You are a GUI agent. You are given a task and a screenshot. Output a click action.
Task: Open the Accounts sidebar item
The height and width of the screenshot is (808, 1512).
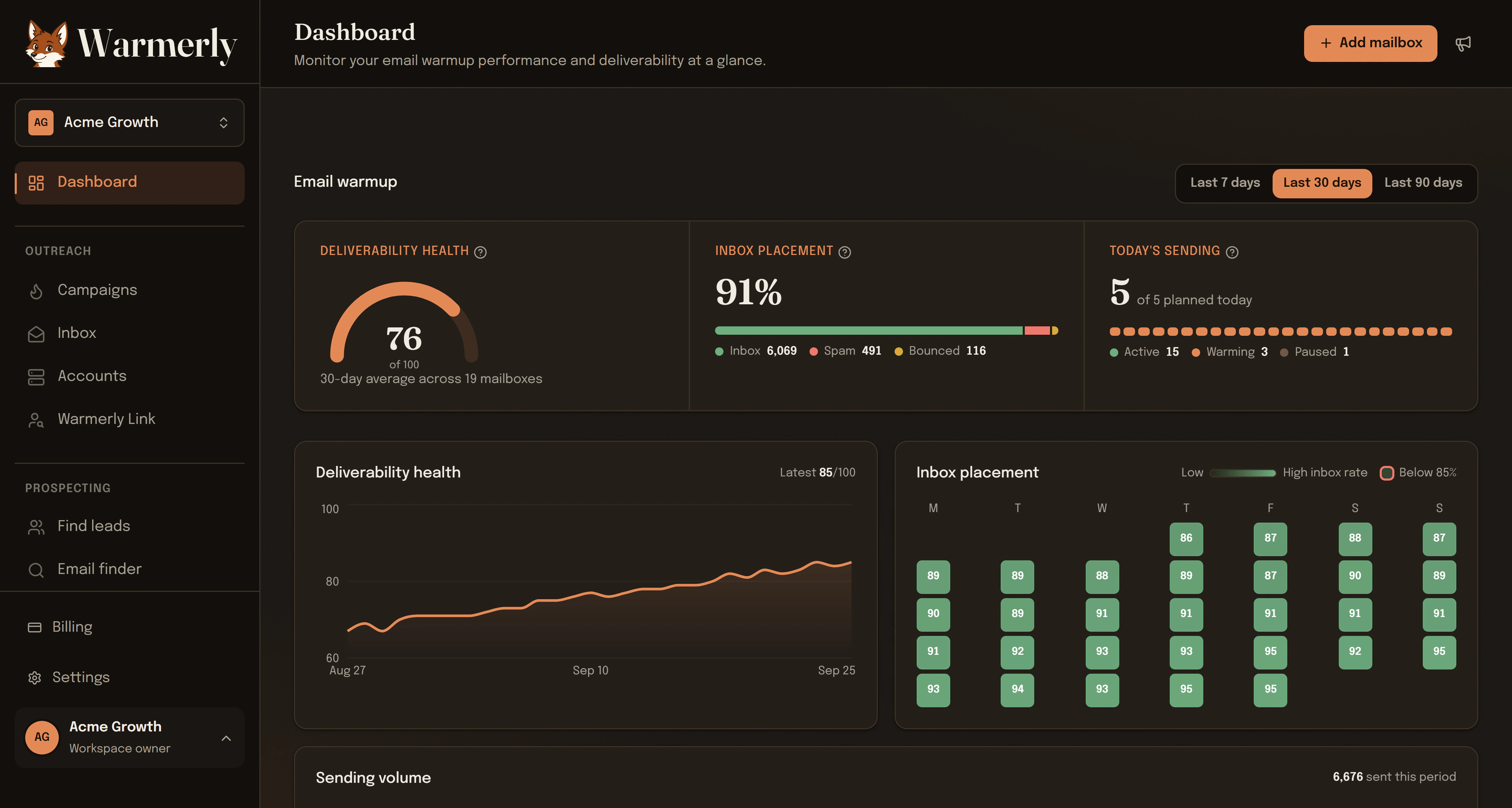pos(129,376)
